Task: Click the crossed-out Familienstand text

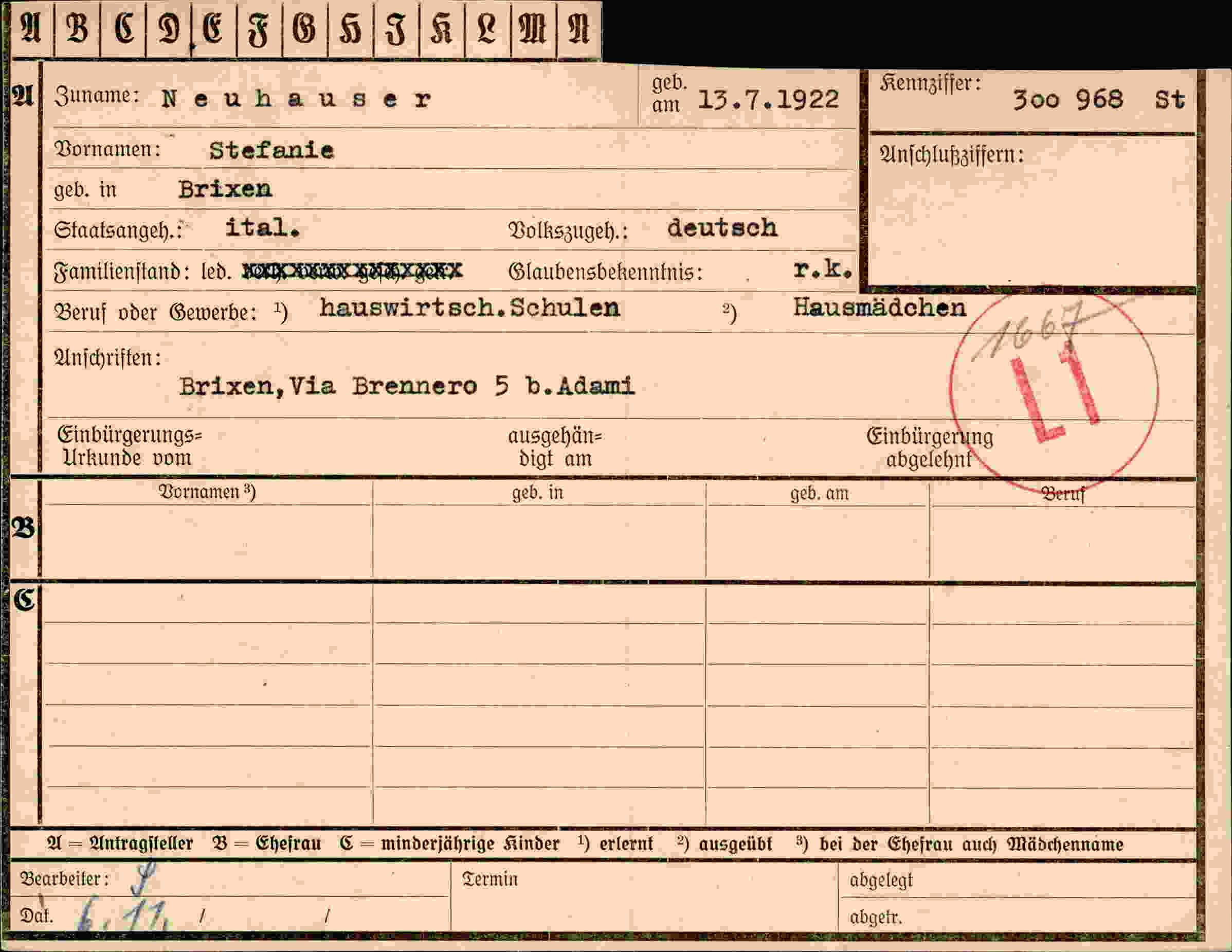Action: (352, 272)
